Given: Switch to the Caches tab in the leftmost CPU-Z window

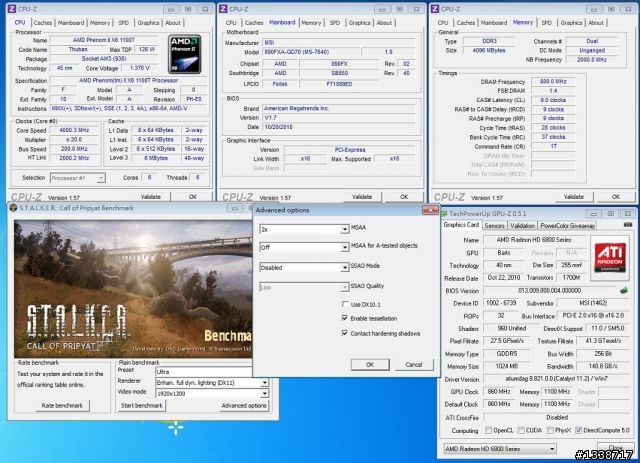Looking at the screenshot, I should click(x=42, y=23).
